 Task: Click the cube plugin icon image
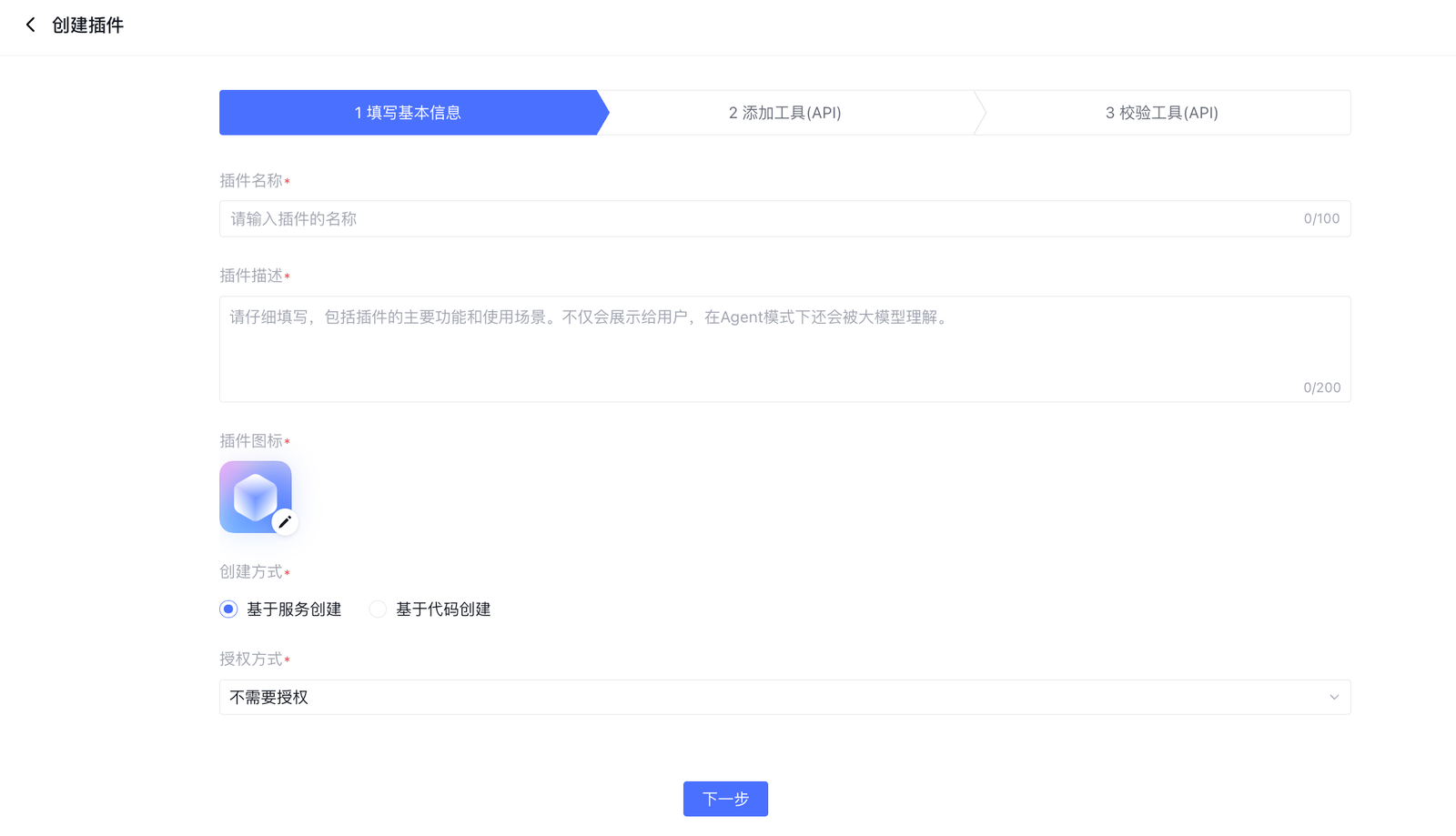254,496
